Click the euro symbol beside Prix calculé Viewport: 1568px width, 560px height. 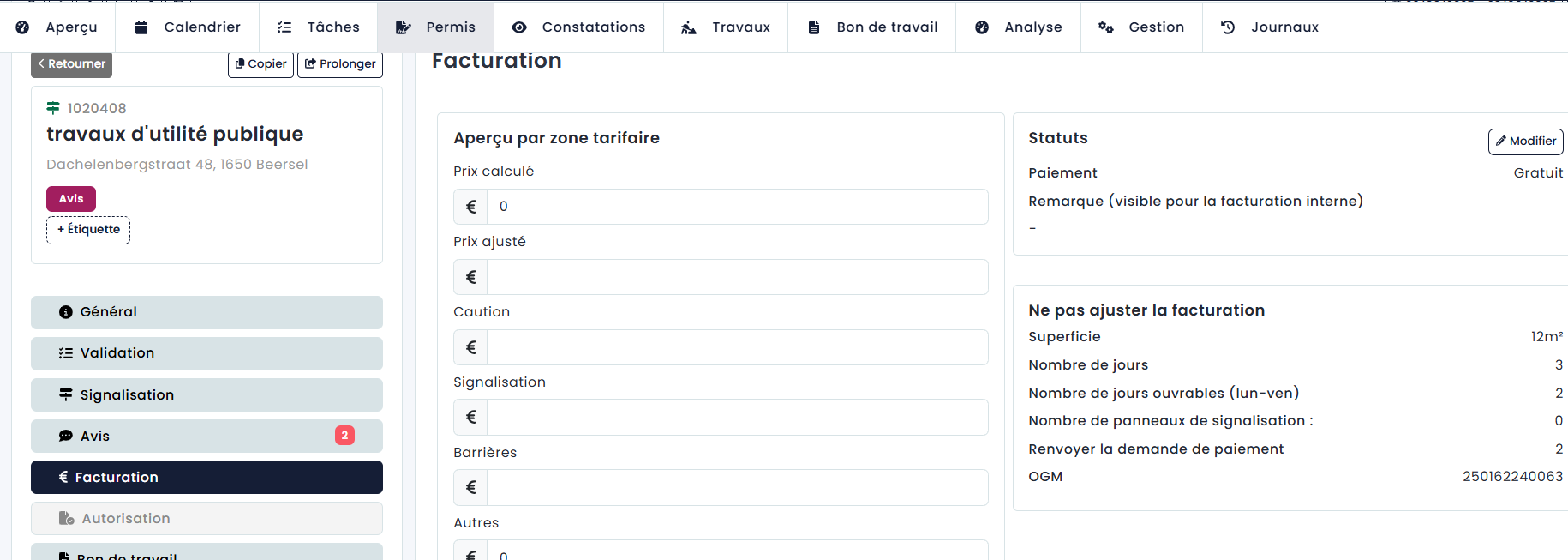(470, 207)
